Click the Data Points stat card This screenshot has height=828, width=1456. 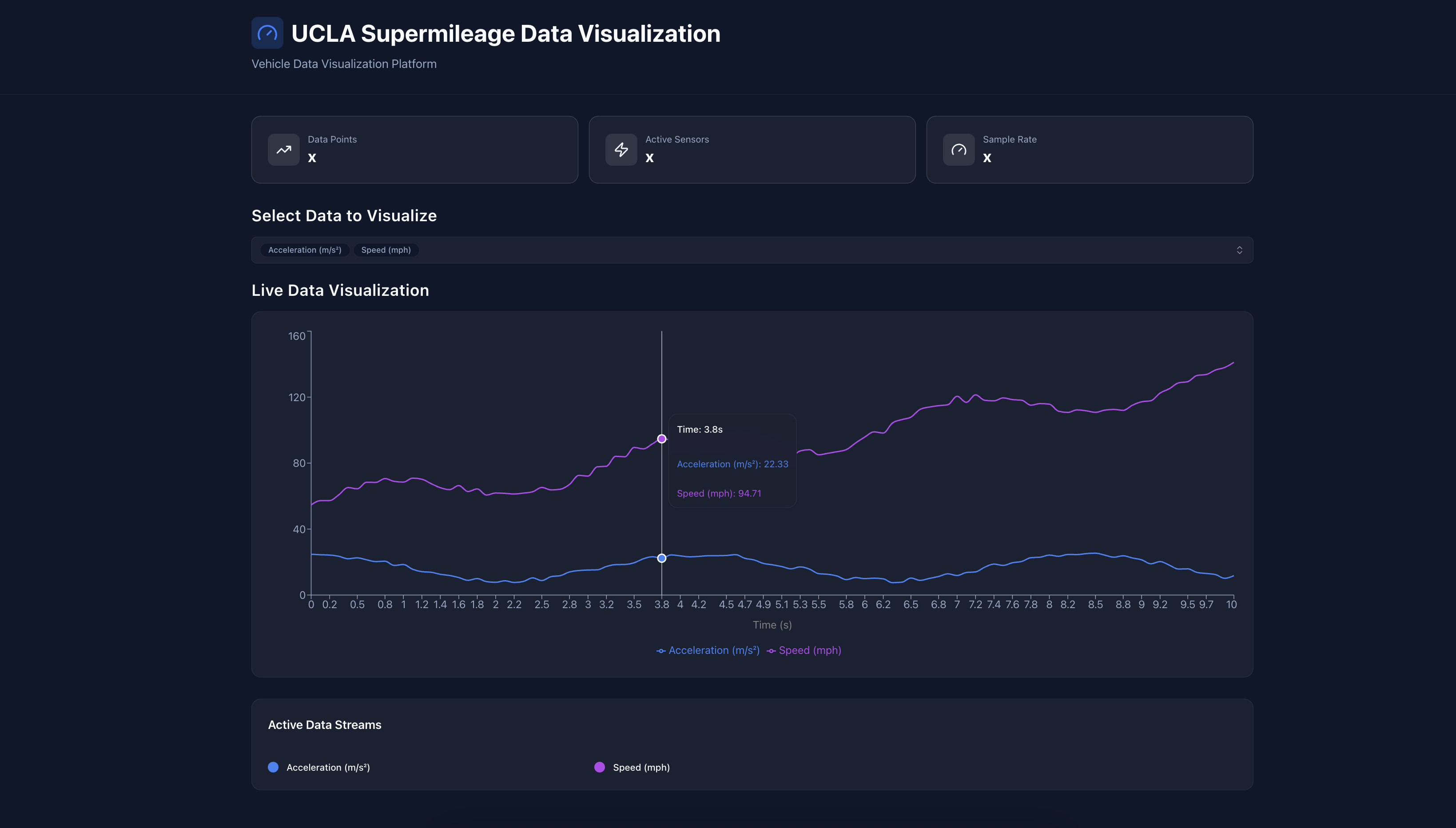coord(414,150)
